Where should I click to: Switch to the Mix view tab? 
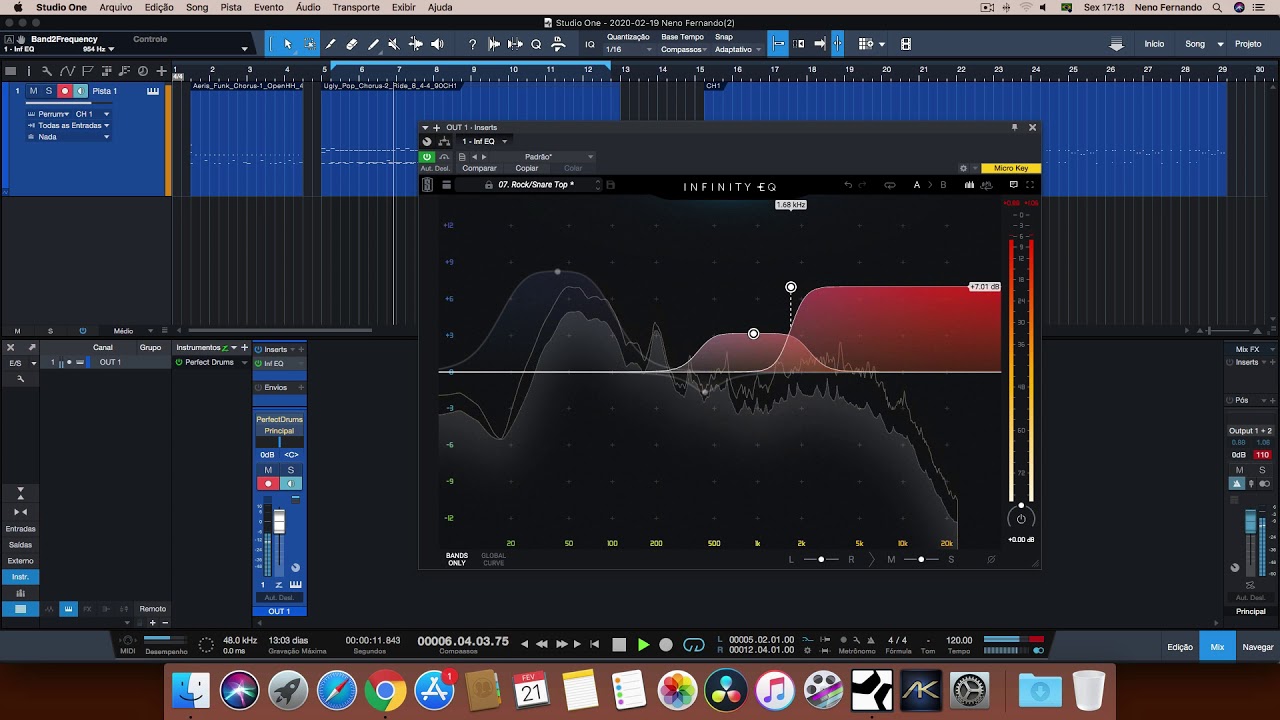click(1217, 647)
